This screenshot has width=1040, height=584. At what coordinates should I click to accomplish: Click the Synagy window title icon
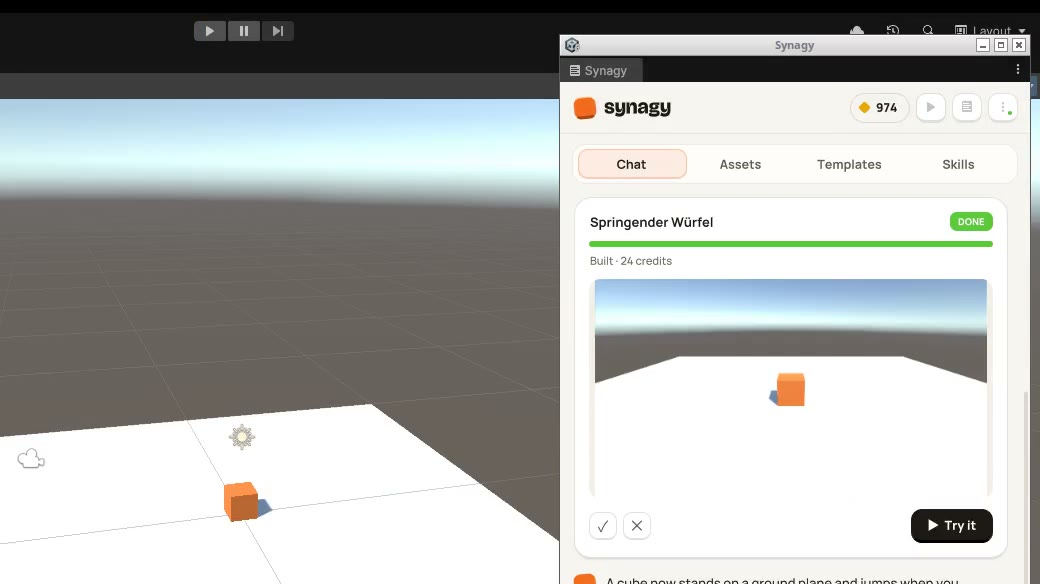point(572,45)
